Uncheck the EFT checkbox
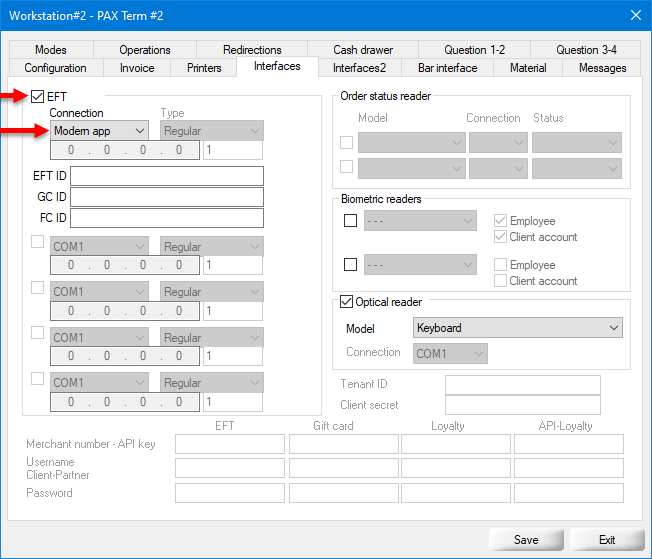This screenshot has width=652, height=559. tap(38, 96)
